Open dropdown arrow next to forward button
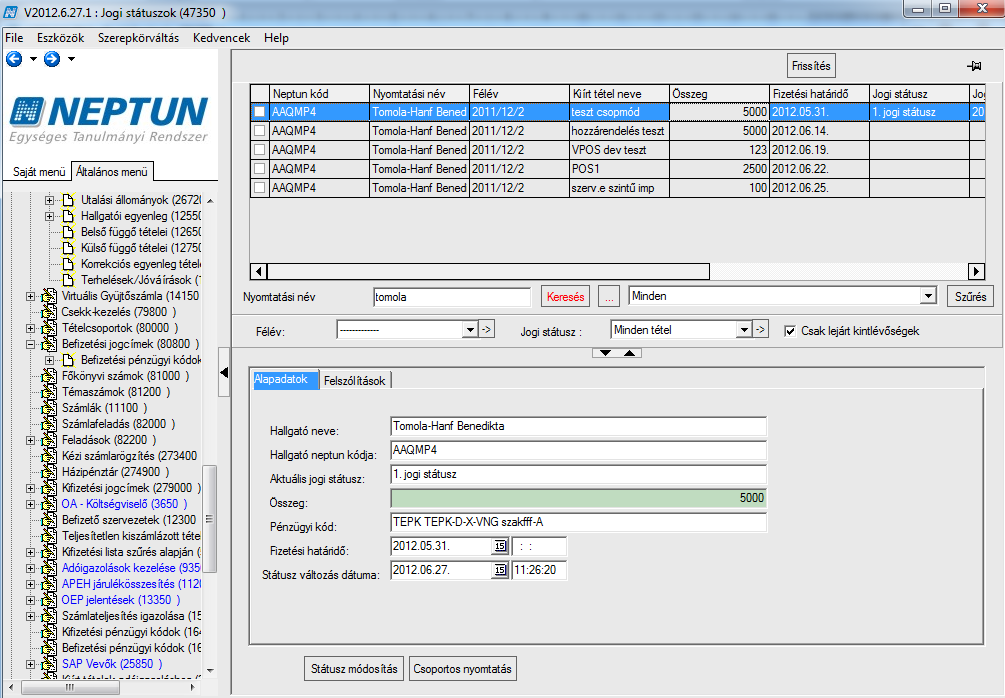 [x=71, y=59]
